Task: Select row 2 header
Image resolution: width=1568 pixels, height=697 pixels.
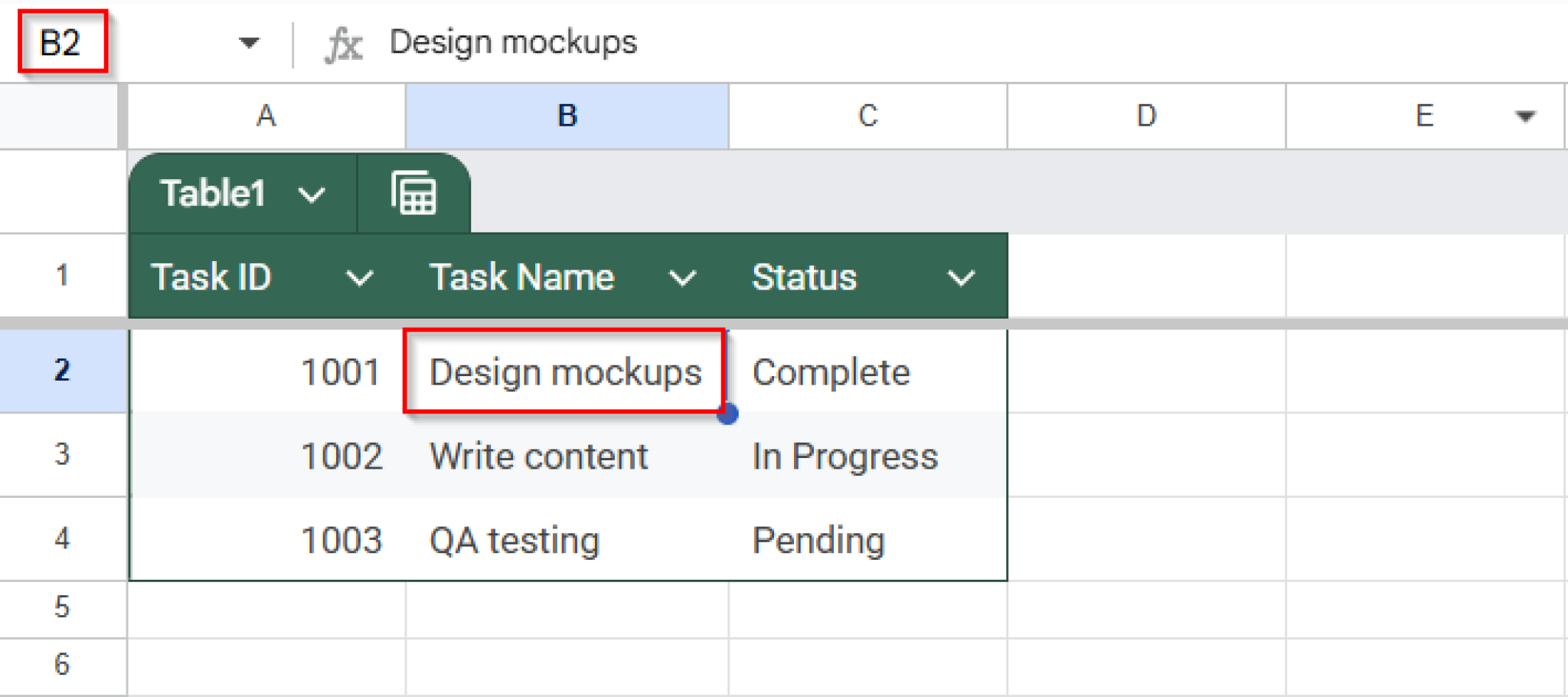Action: click(x=62, y=371)
